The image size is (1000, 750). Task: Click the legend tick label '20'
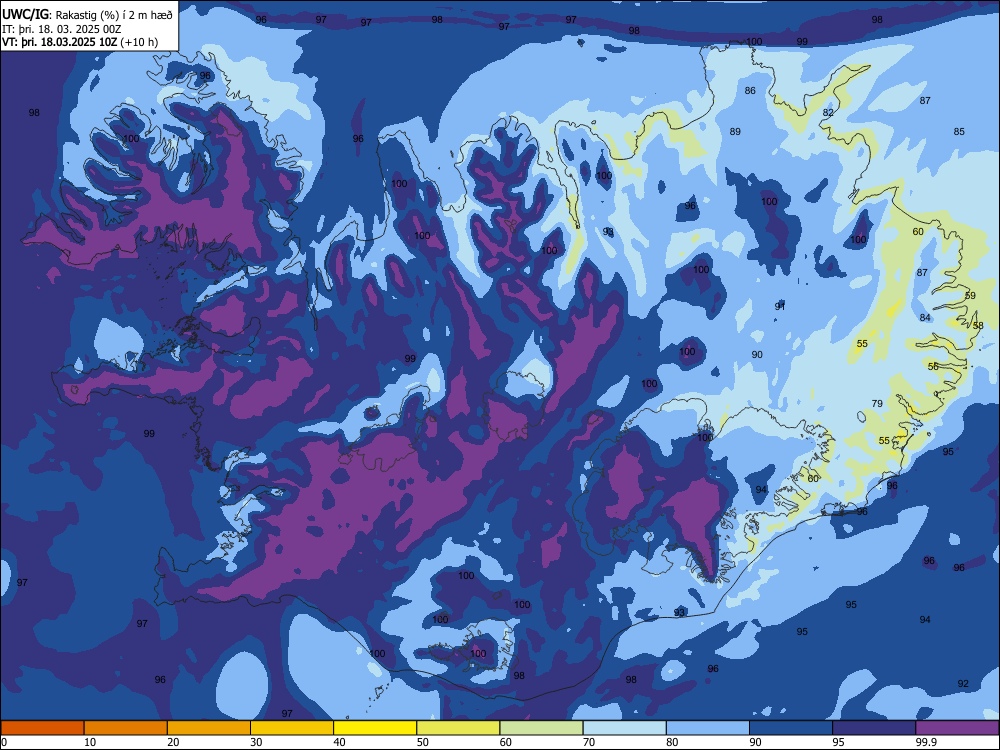[173, 742]
